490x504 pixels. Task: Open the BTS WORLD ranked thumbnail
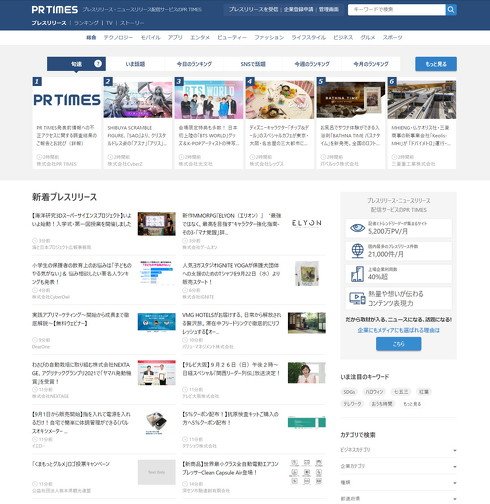(209, 99)
